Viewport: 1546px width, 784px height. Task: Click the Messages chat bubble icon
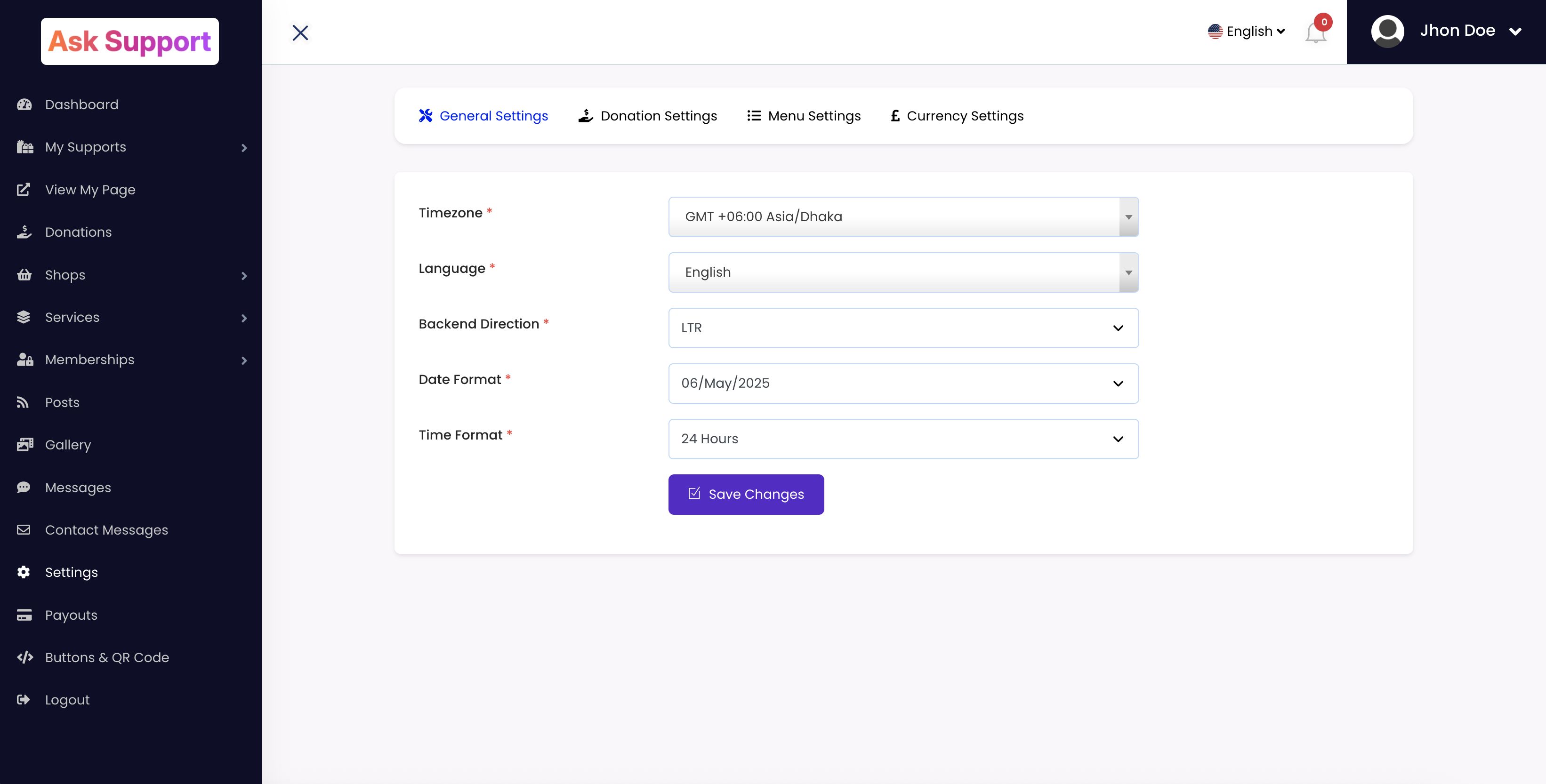pyautogui.click(x=24, y=487)
